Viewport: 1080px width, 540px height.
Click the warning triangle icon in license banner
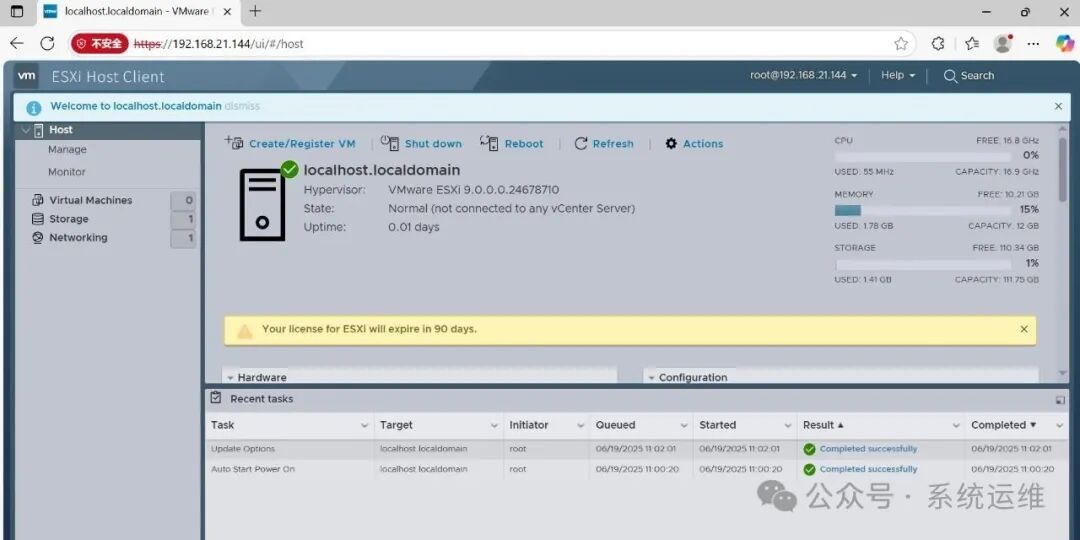[245, 331]
